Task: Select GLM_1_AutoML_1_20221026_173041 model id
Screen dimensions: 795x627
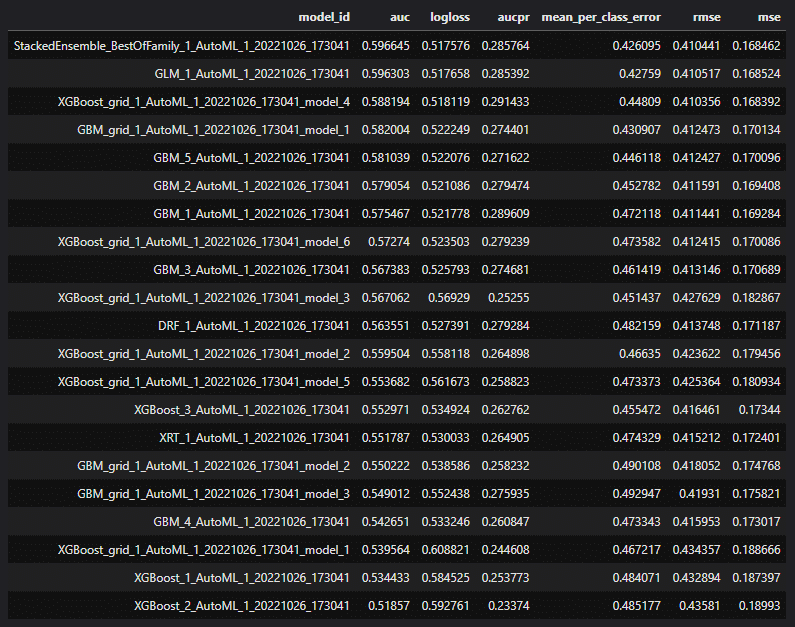Action: [252, 74]
